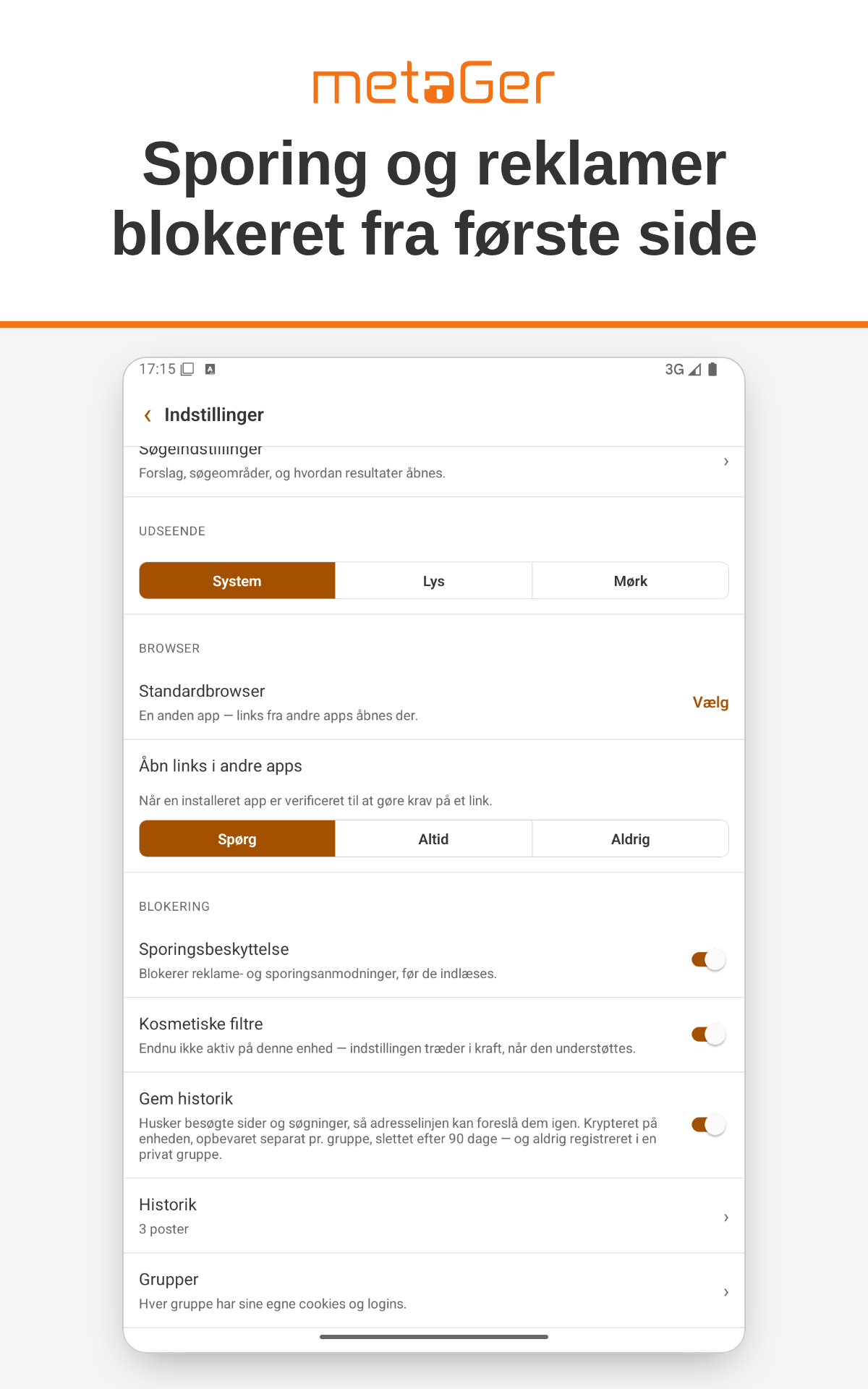Tap "Hver gruppe har sine egne cookies og logins."
The height and width of the screenshot is (1389, 868).
point(273,1304)
